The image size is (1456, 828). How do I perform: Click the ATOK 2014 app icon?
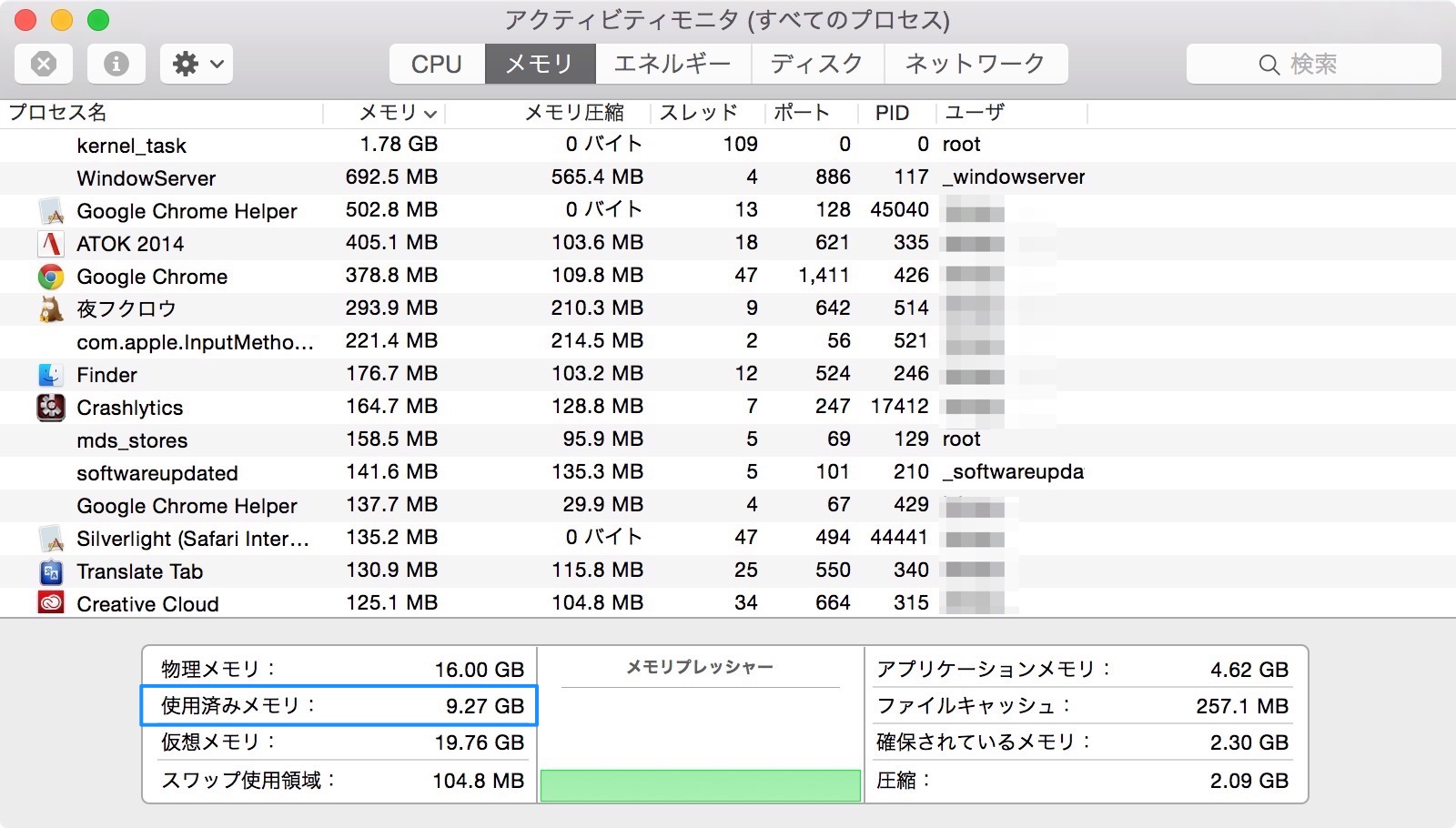(x=51, y=243)
